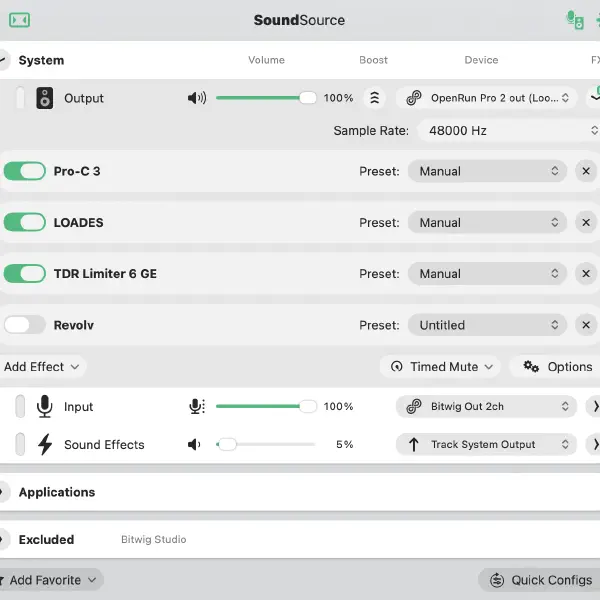The image size is (600, 600).
Task: Click the Output speaker device icon
Action: click(45, 98)
